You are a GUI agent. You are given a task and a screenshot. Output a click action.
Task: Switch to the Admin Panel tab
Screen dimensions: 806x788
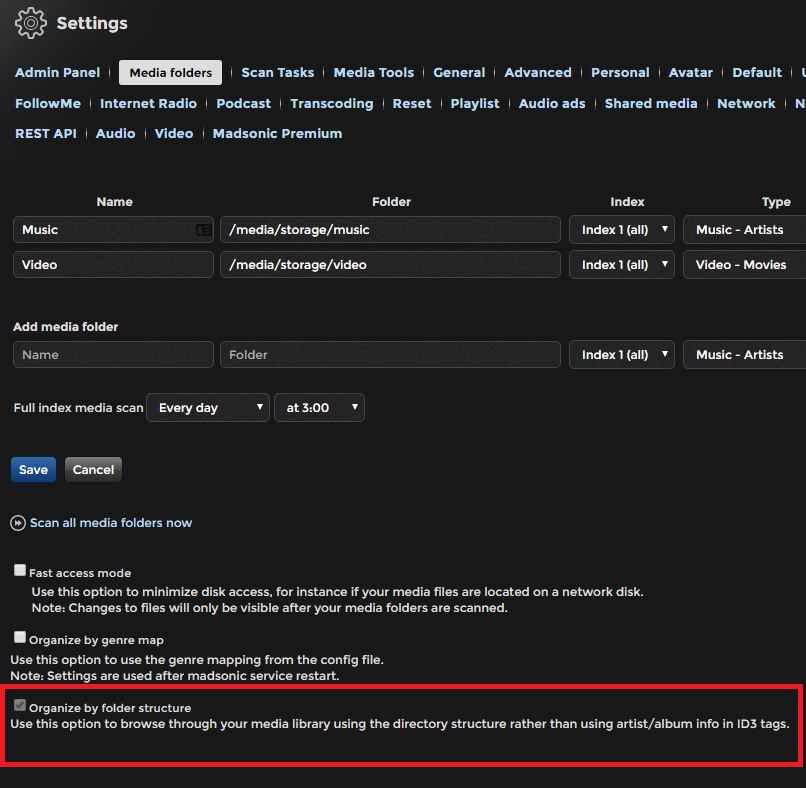[58, 73]
